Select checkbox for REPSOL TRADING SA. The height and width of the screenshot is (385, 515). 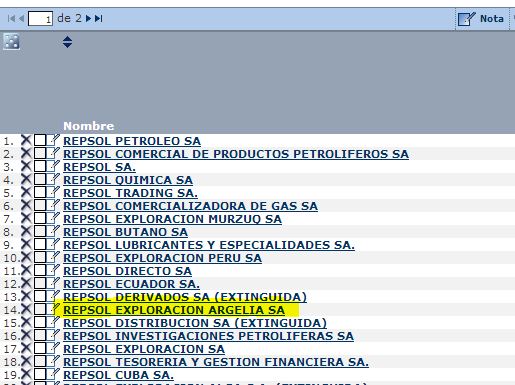(40, 192)
